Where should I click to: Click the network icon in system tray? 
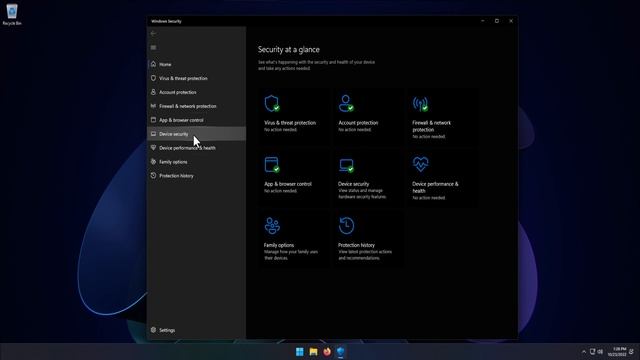592,352
